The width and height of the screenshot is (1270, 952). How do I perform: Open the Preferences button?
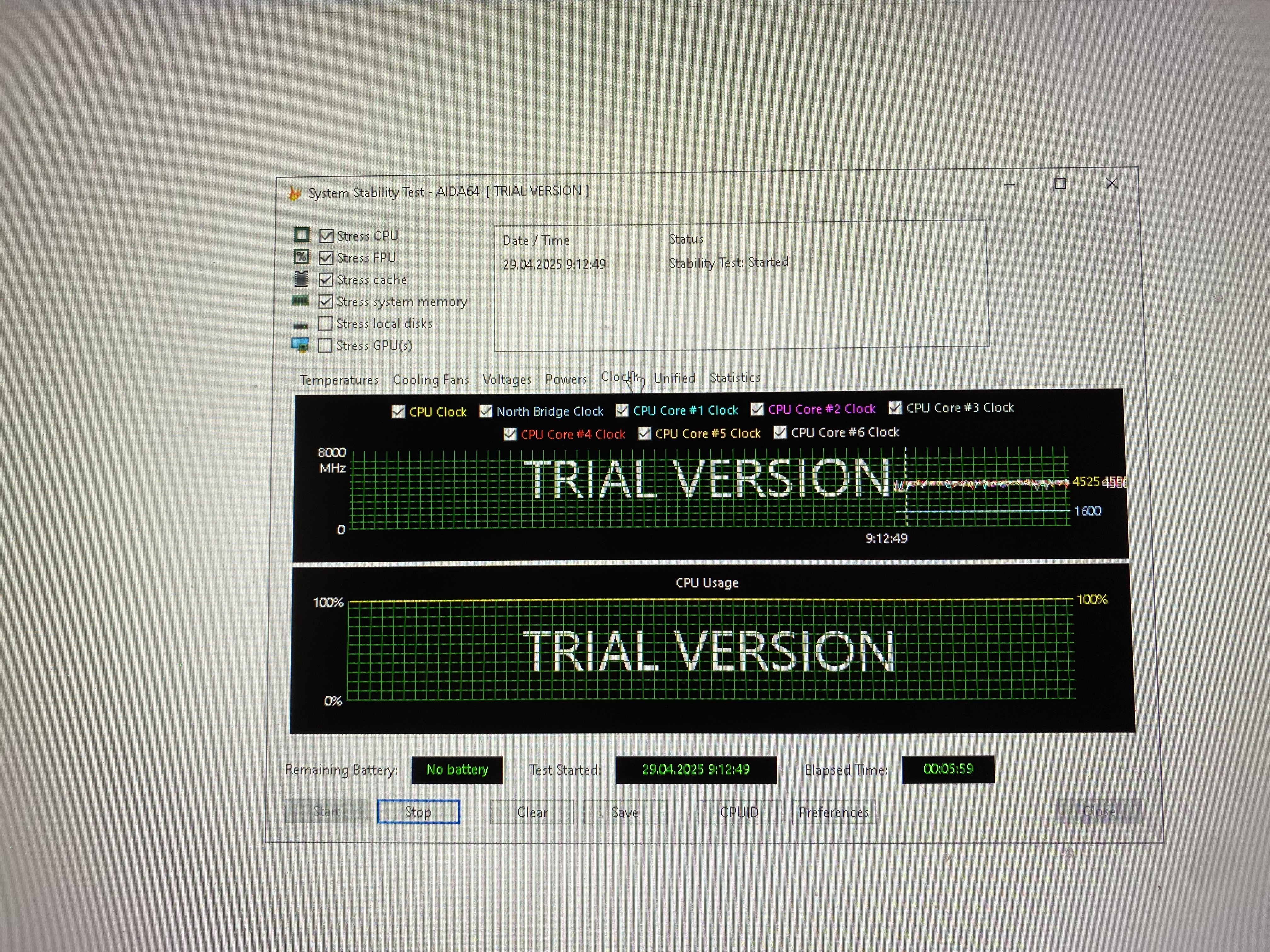point(833,812)
